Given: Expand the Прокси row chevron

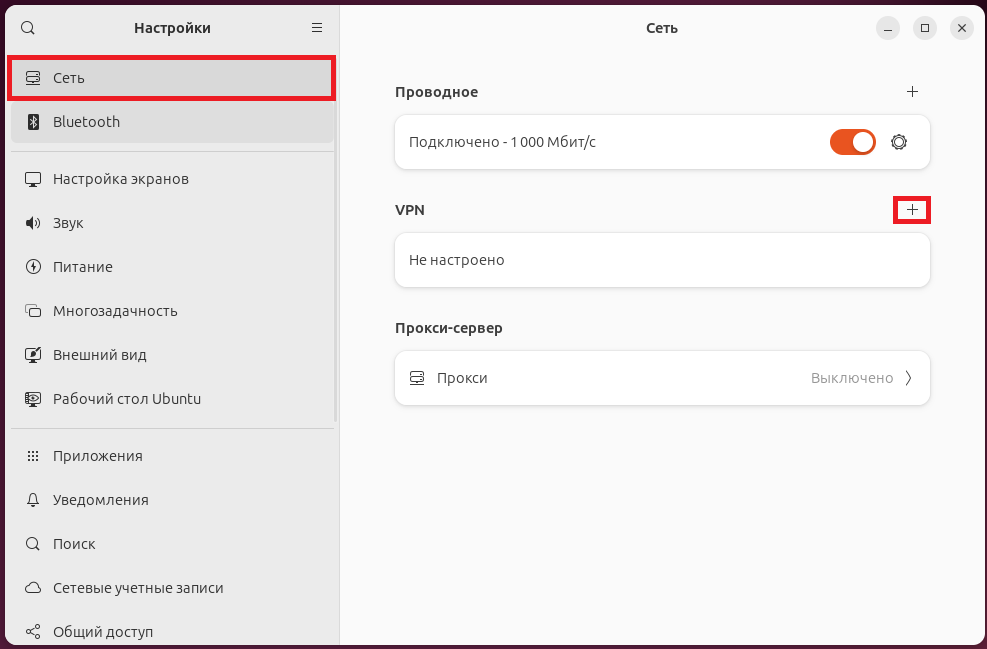Looking at the screenshot, I should [x=908, y=378].
